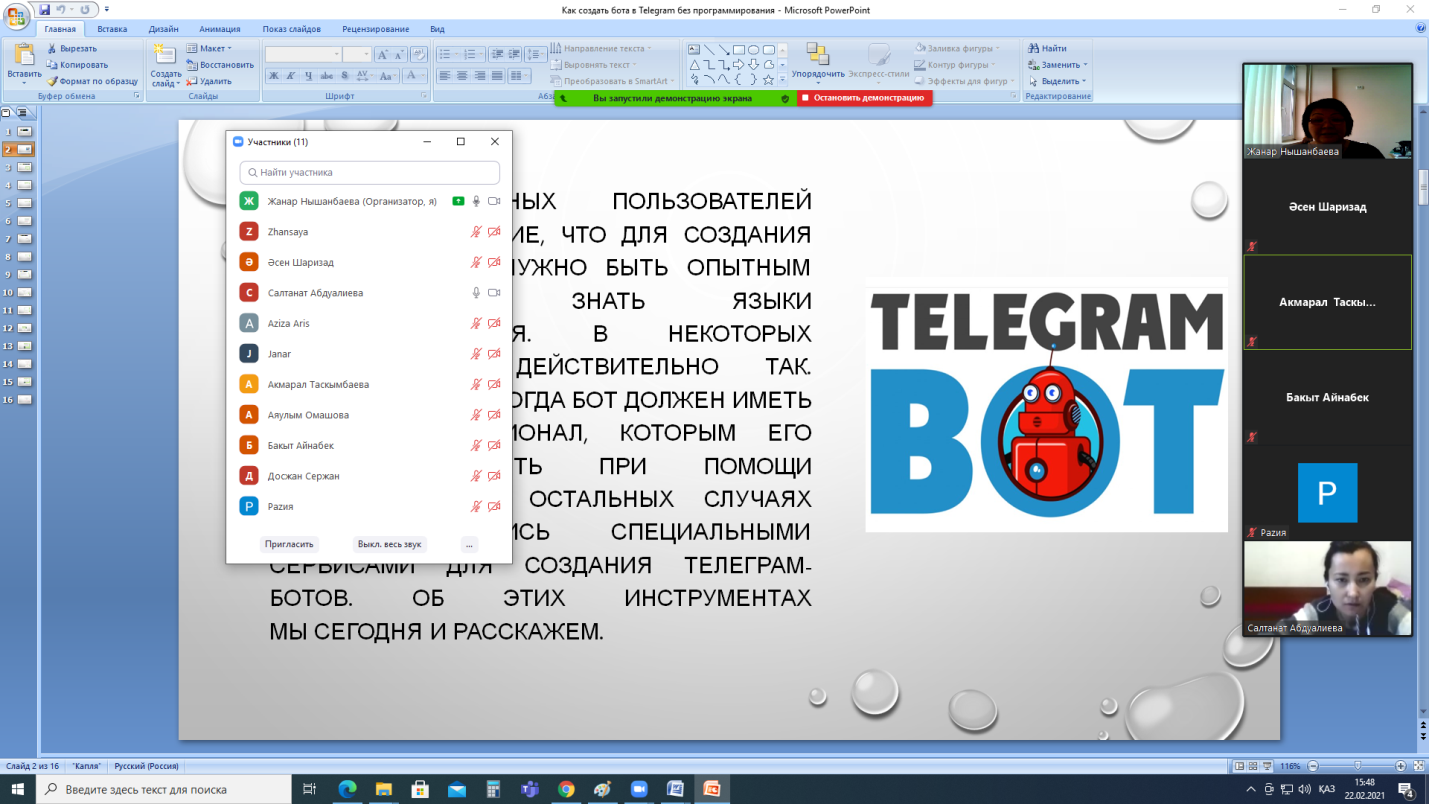This screenshot has width=1429, height=804.
Task: Select the five-point star shape
Action: [x=768, y=79]
